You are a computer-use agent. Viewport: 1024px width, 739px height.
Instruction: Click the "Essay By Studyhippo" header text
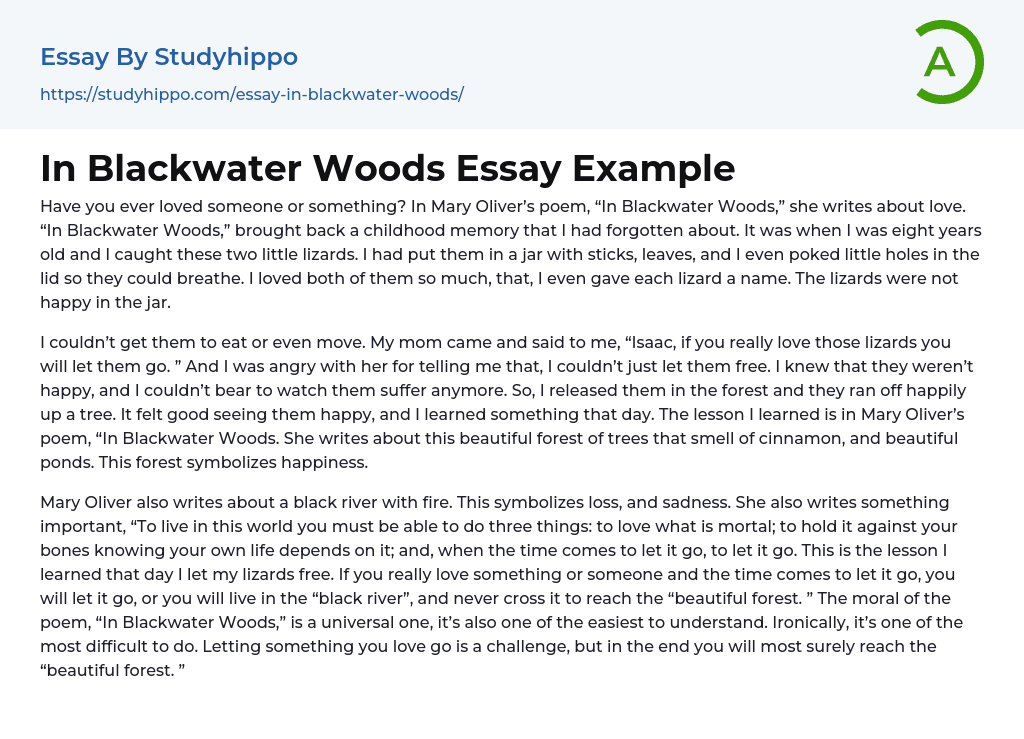pos(169,57)
